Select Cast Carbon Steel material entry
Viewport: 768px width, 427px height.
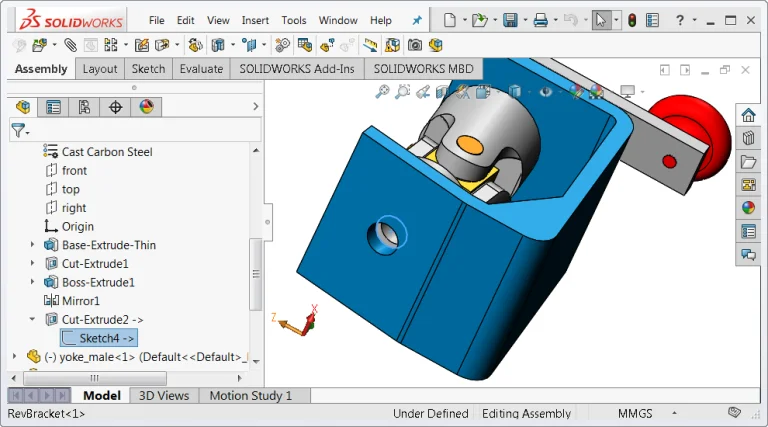(x=106, y=152)
